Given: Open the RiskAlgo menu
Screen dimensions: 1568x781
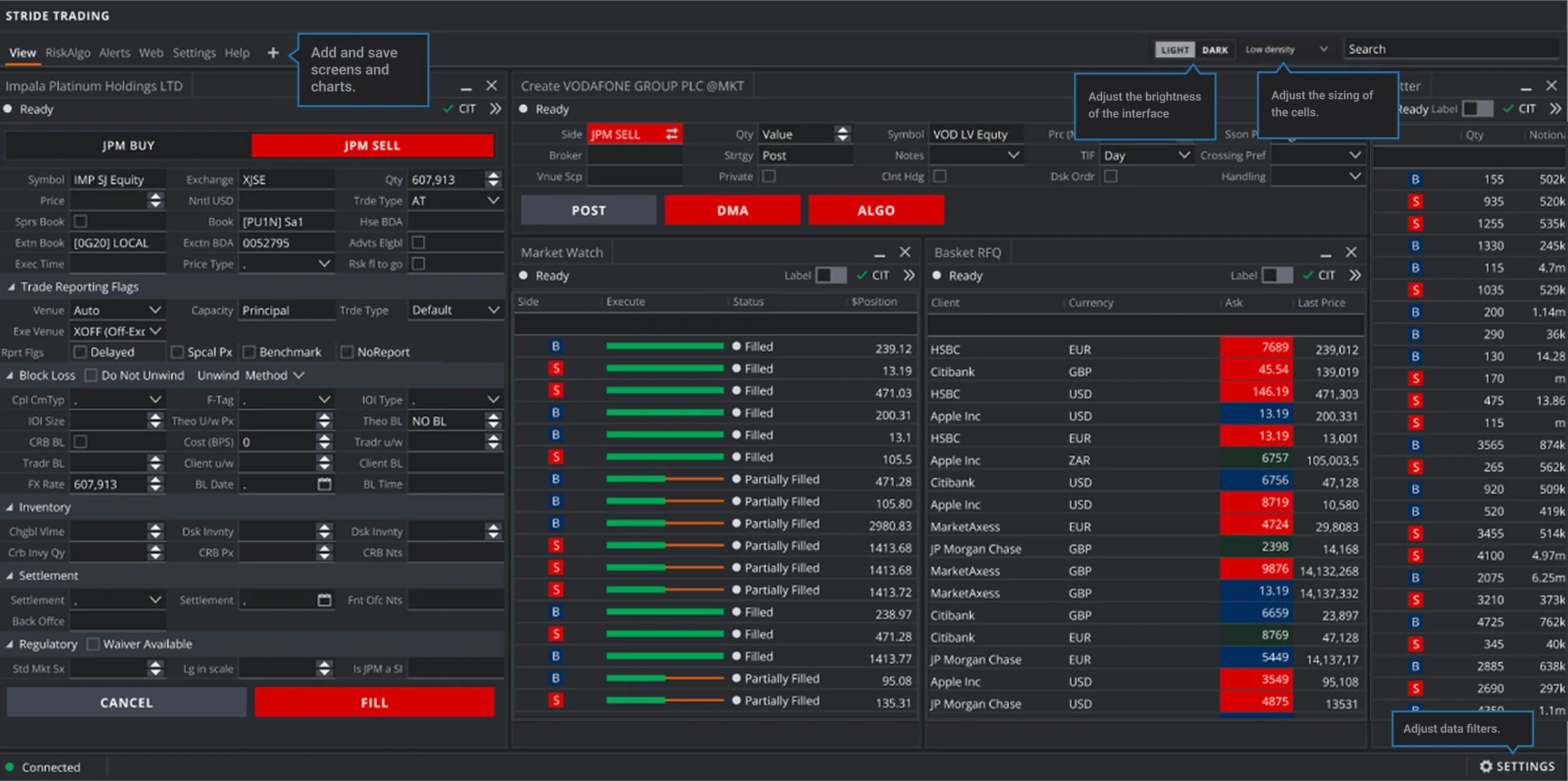Looking at the screenshot, I should [67, 53].
